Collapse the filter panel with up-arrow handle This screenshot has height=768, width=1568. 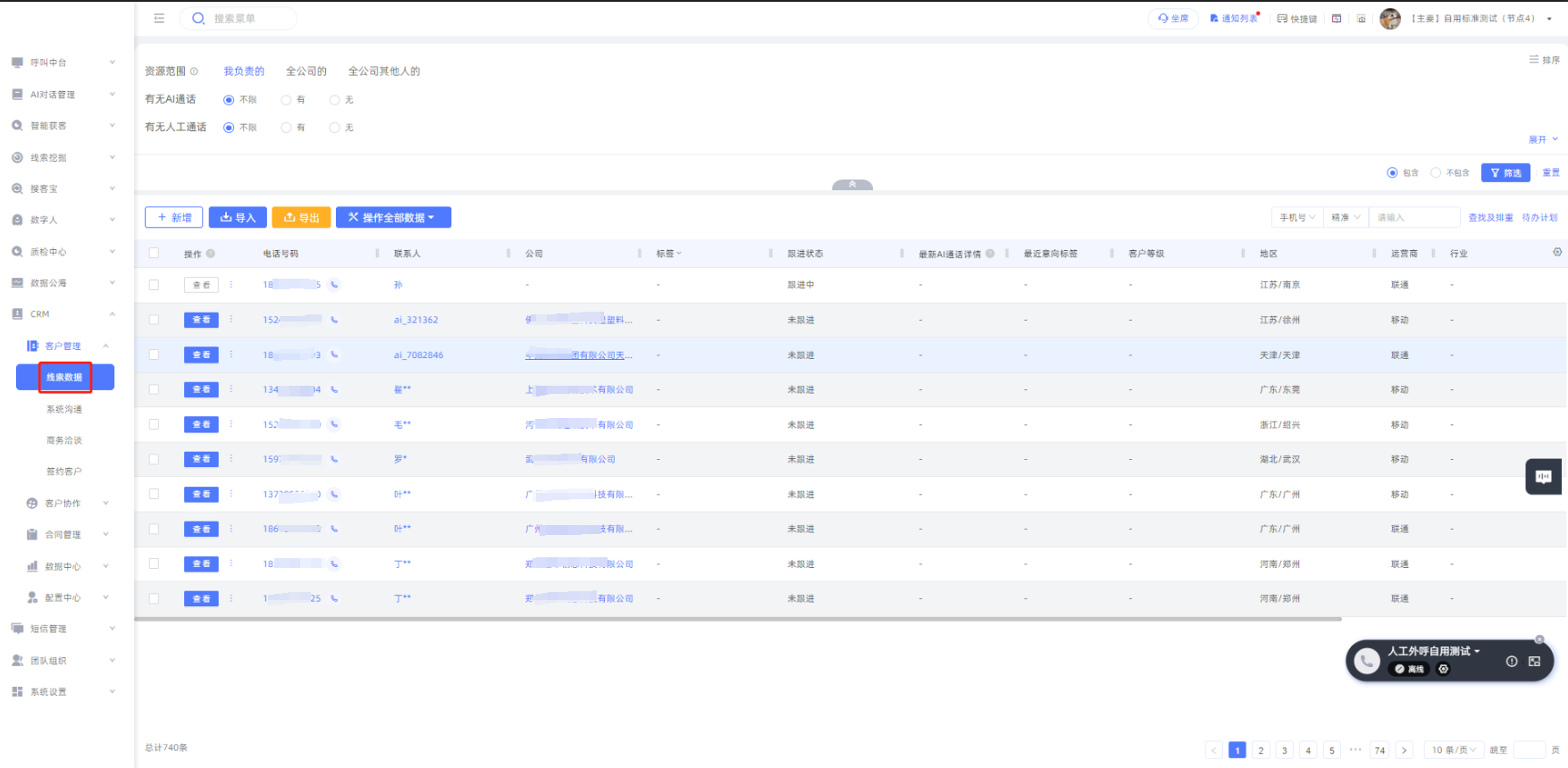pyautogui.click(x=851, y=185)
